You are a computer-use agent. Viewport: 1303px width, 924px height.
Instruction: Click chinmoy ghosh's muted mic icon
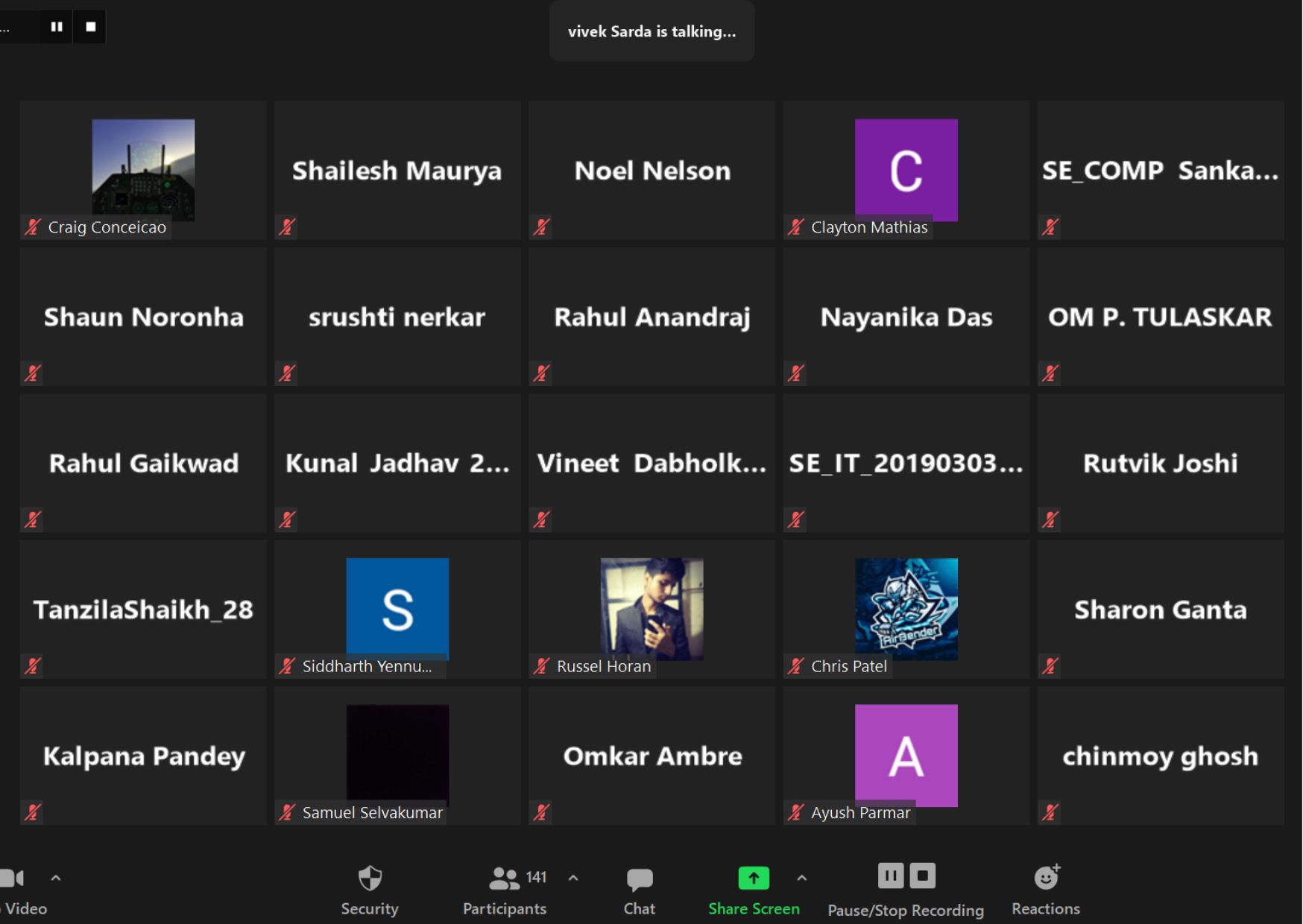[x=1050, y=811]
